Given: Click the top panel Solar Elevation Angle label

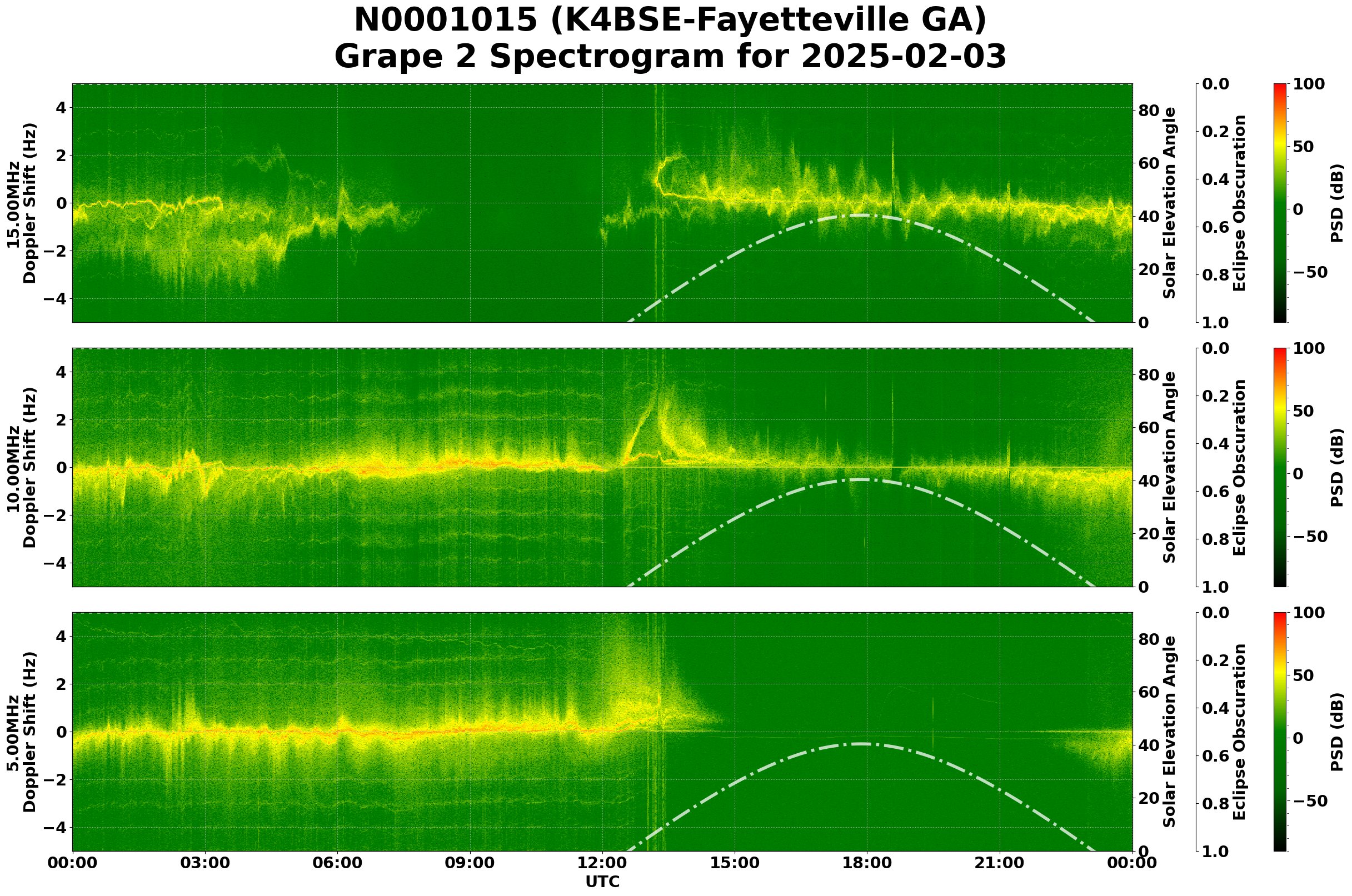Looking at the screenshot, I should click(x=1170, y=203).
